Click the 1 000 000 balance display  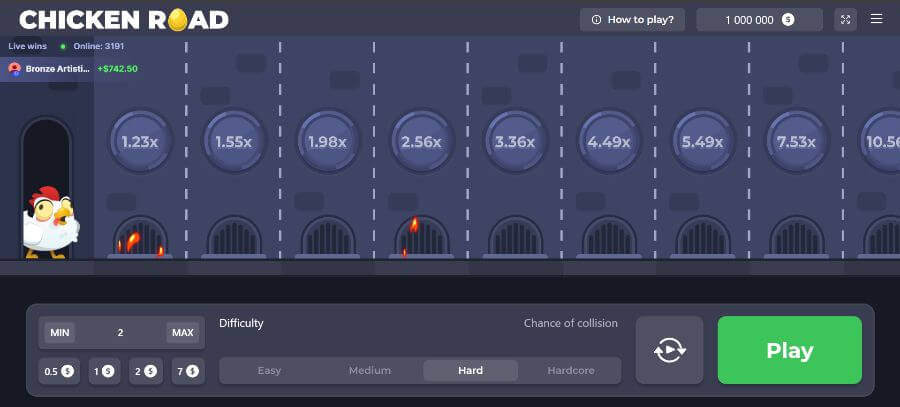click(x=759, y=19)
